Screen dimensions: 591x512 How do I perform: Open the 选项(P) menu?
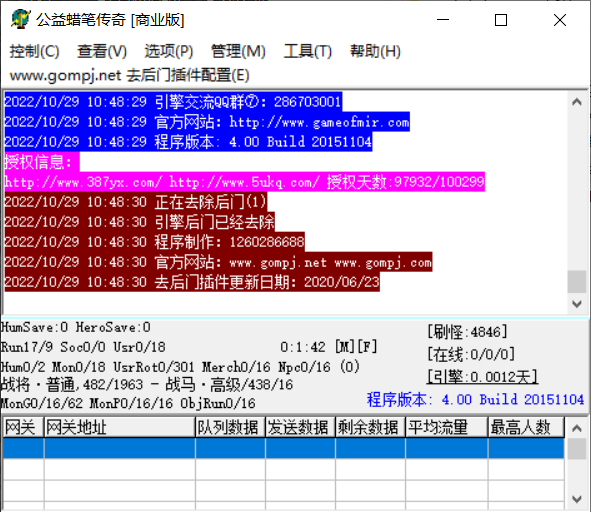(168, 51)
